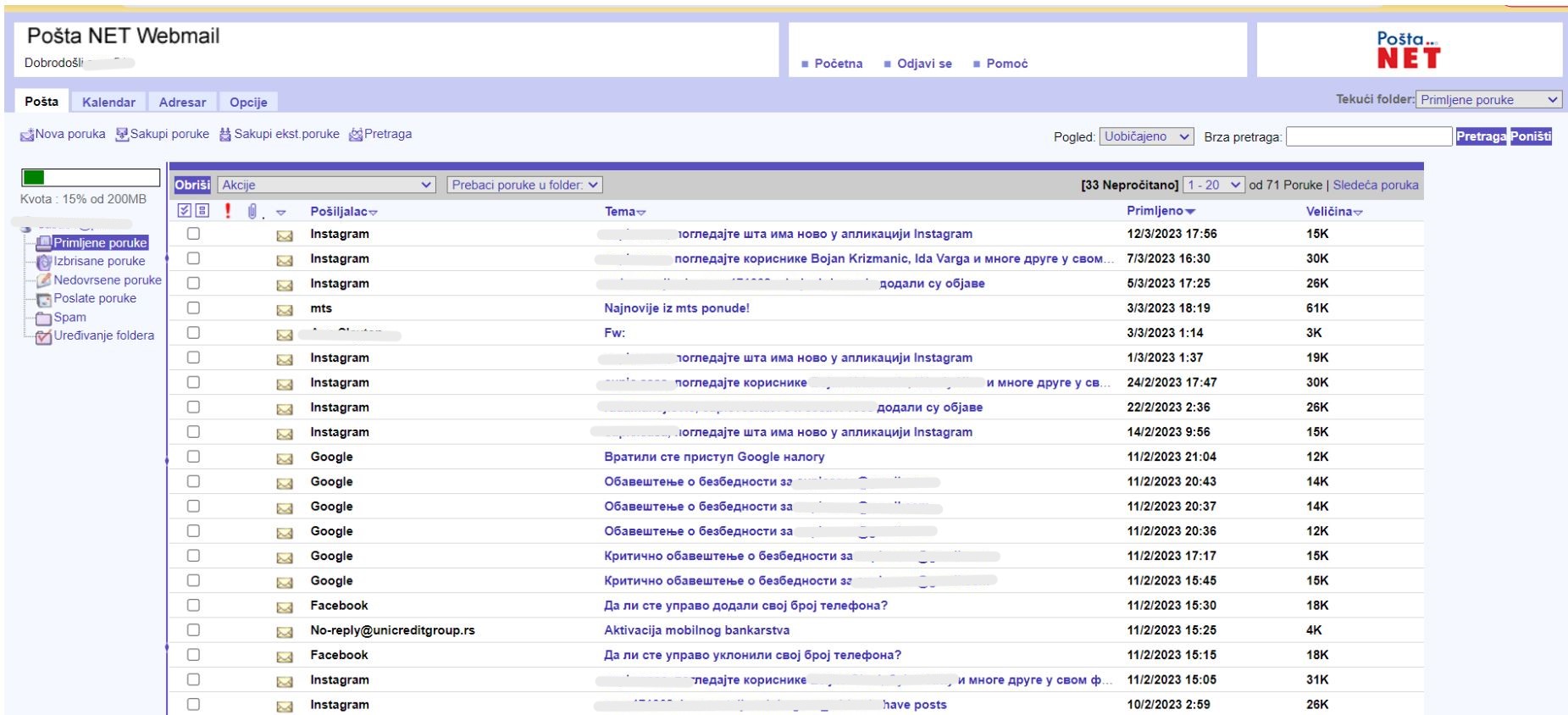The image size is (1568, 715).
Task: Tick the checkbox for the mts message
Action: click(193, 308)
